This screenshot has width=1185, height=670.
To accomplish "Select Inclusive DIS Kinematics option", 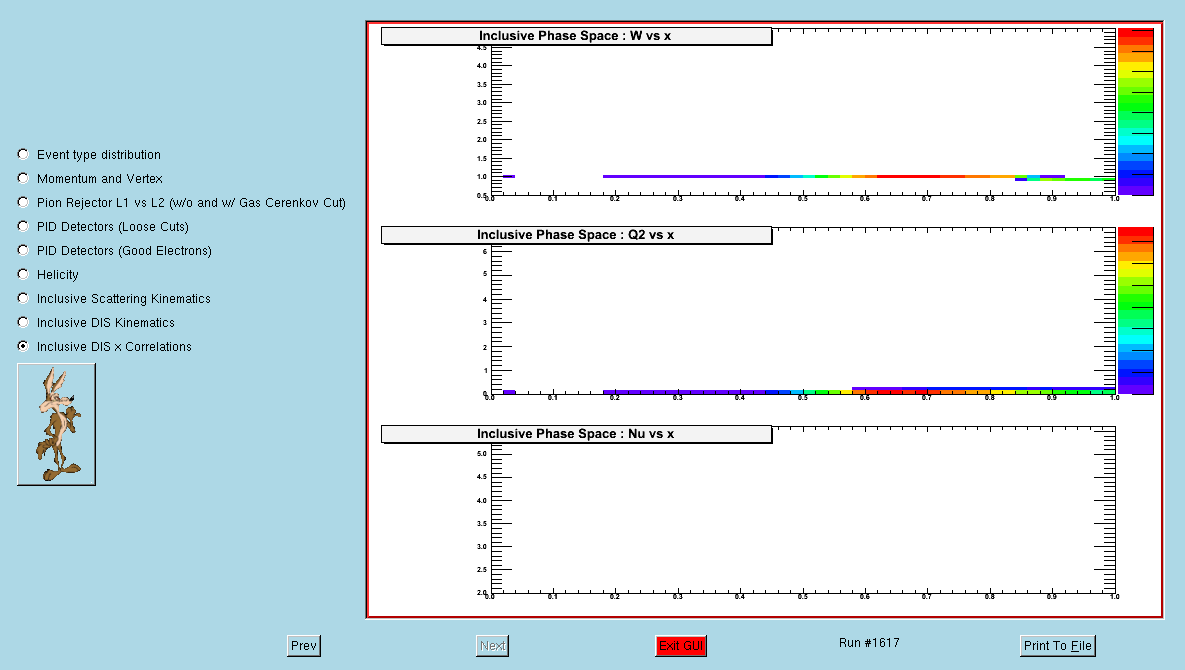I will (x=96, y=323).
